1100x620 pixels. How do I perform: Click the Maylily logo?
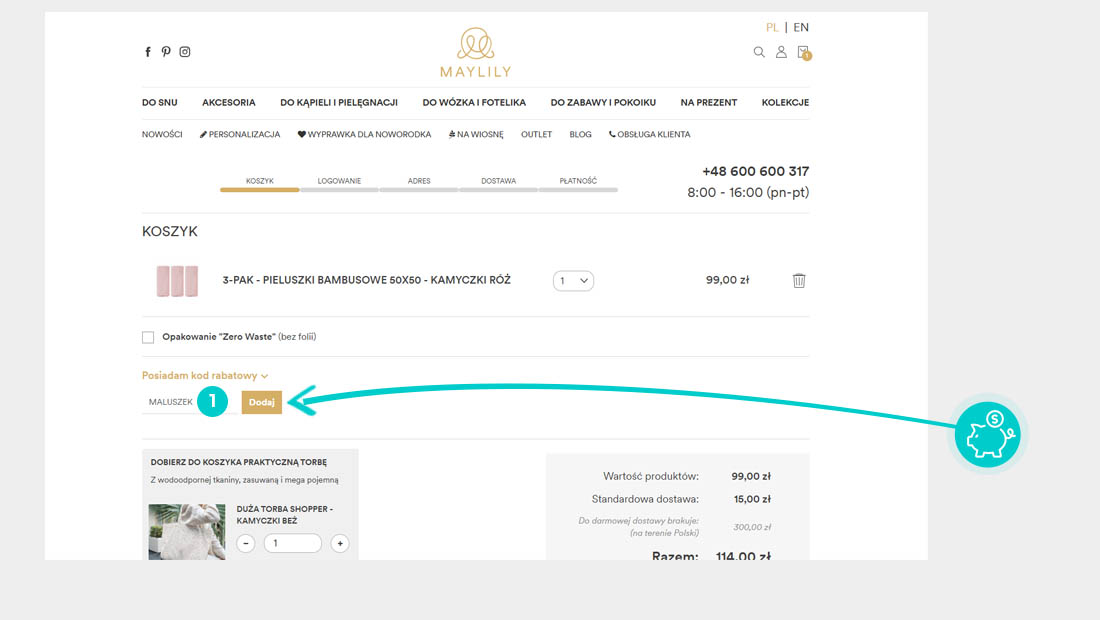click(x=475, y=52)
